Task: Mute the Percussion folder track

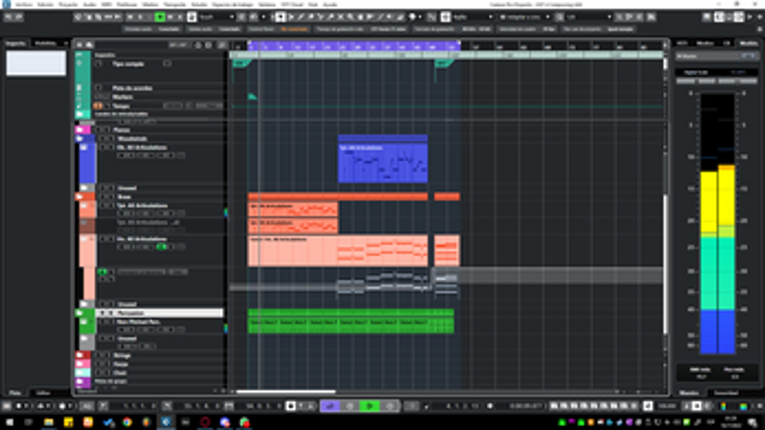Action: pos(103,313)
